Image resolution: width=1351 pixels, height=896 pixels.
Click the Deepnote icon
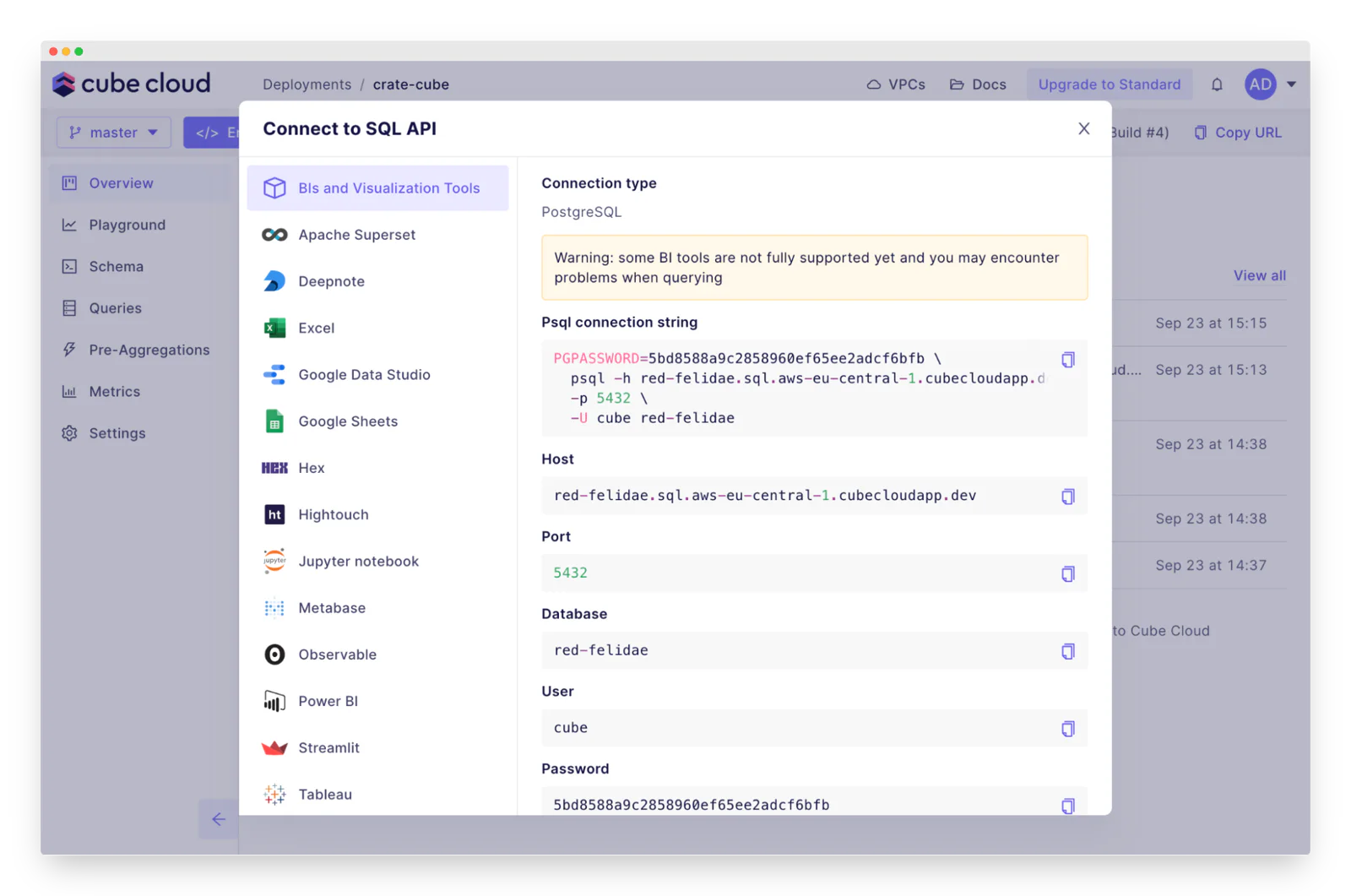(274, 281)
